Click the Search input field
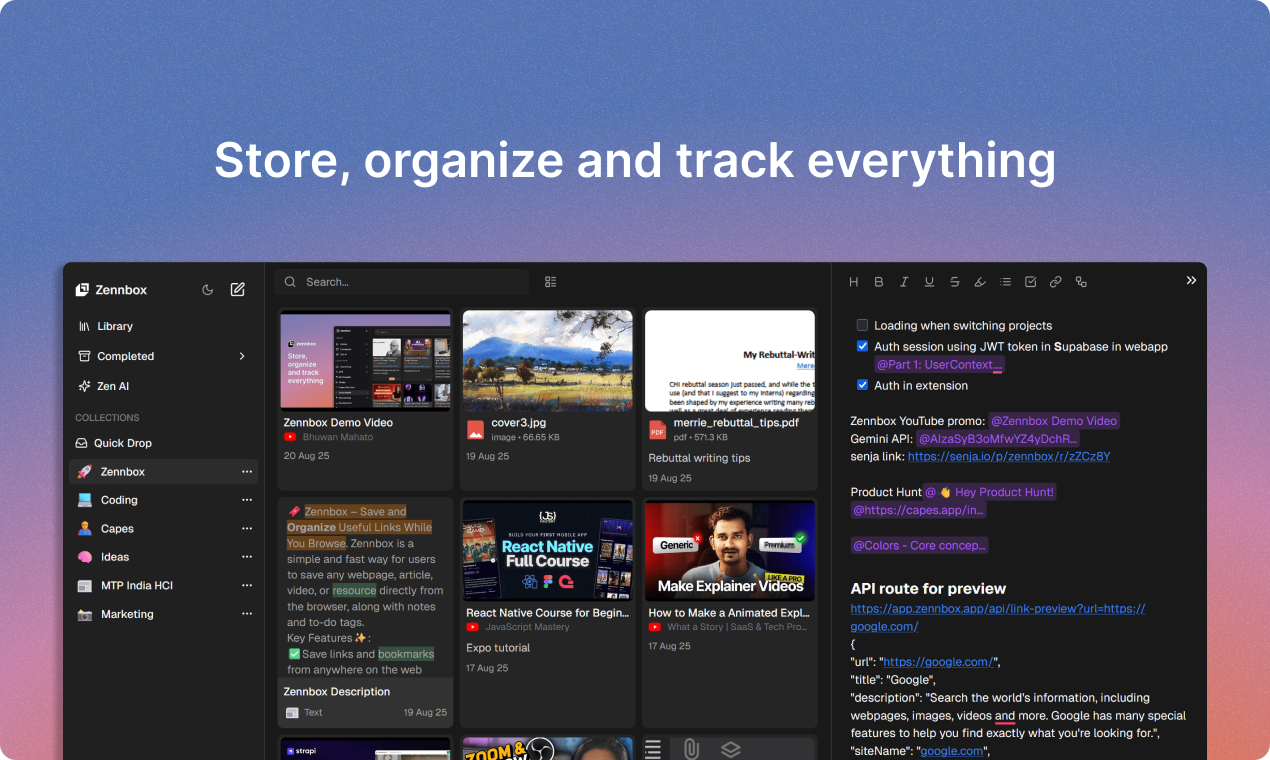Viewport: 1270px width, 760px height. pyautogui.click(x=410, y=282)
